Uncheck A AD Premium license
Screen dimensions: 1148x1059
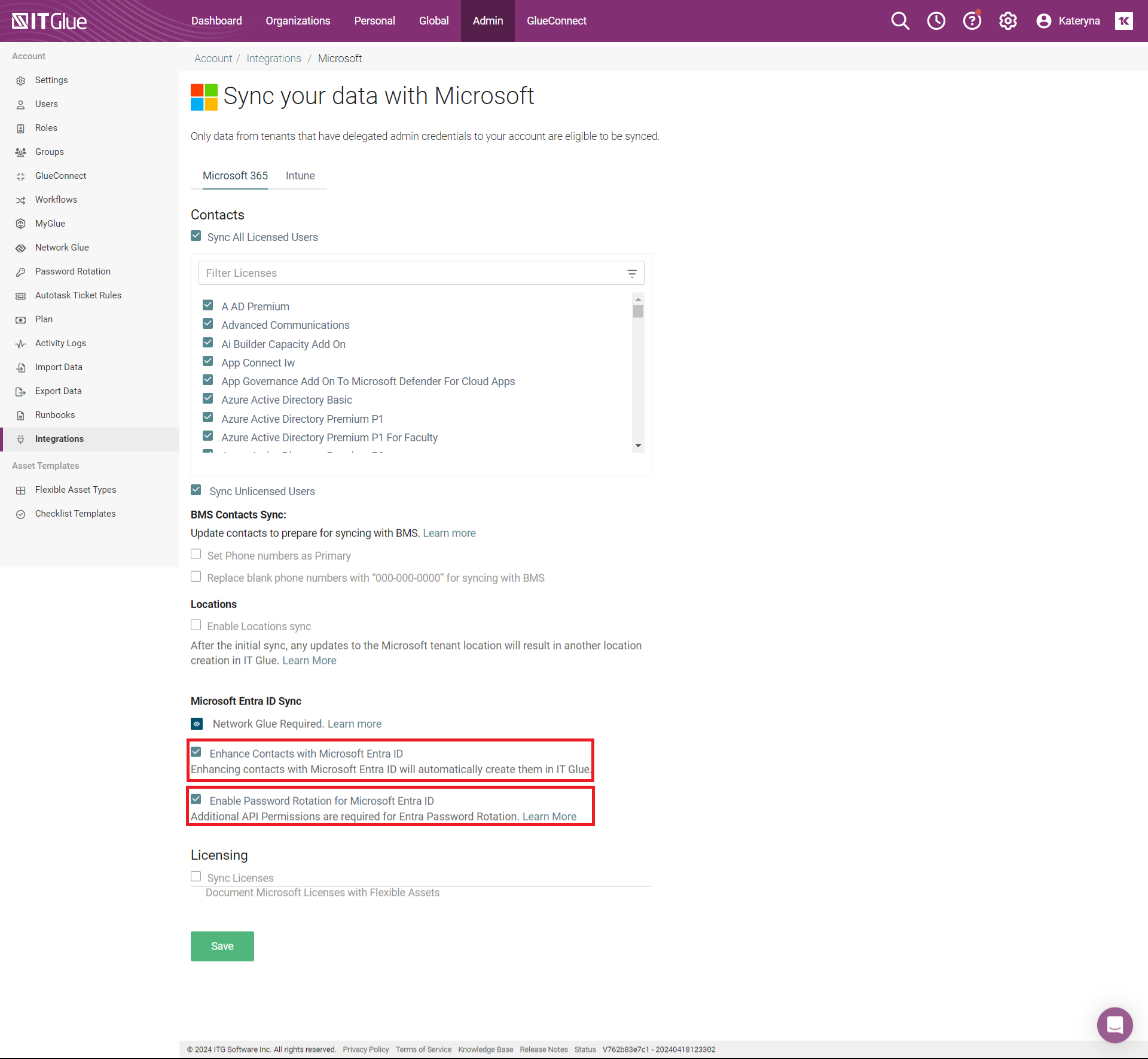tap(208, 306)
